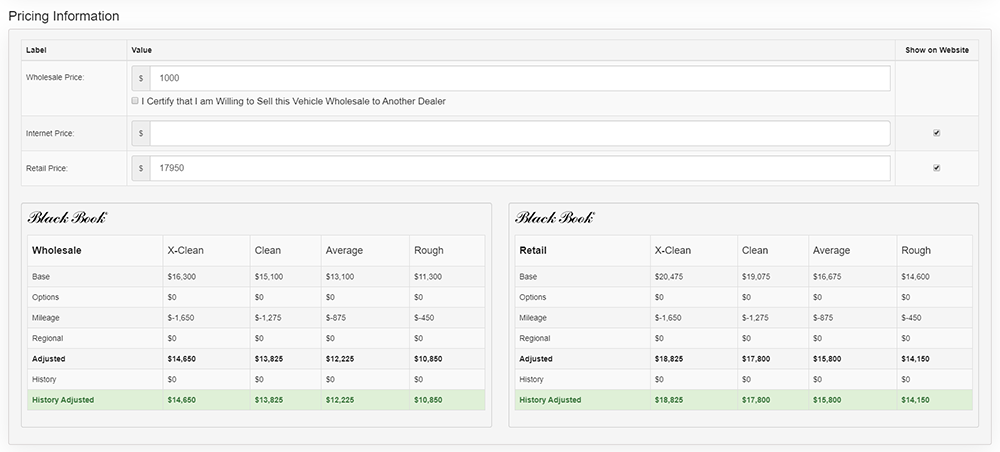Viewport: 1000px width, 452px height.
Task: Click the dollar sign beside Wholesale Price
Action: [141, 78]
